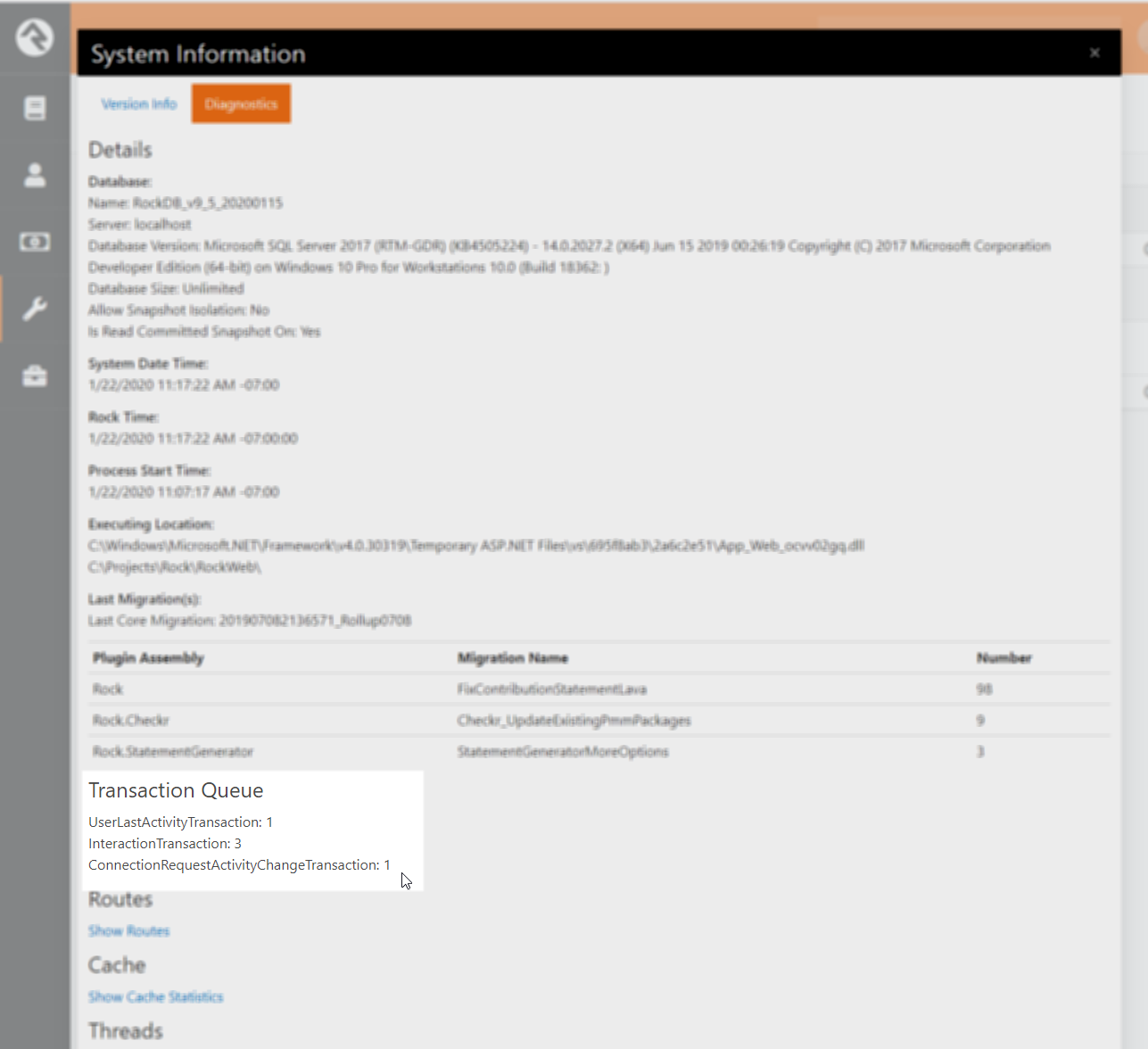
Task: Click the Threads heading
Action: (126, 1031)
